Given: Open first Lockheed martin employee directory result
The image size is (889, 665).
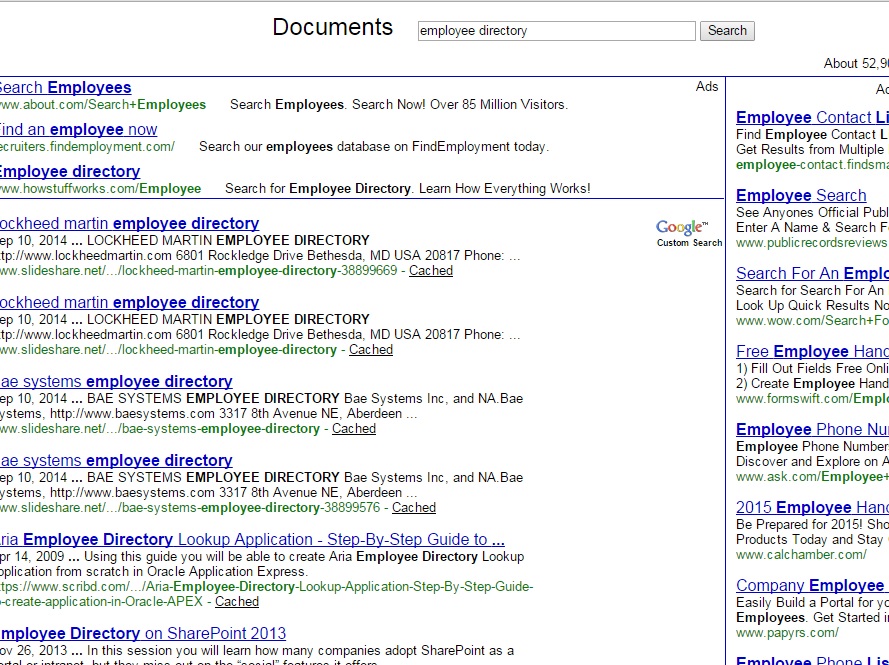Looking at the screenshot, I should 129,223.
